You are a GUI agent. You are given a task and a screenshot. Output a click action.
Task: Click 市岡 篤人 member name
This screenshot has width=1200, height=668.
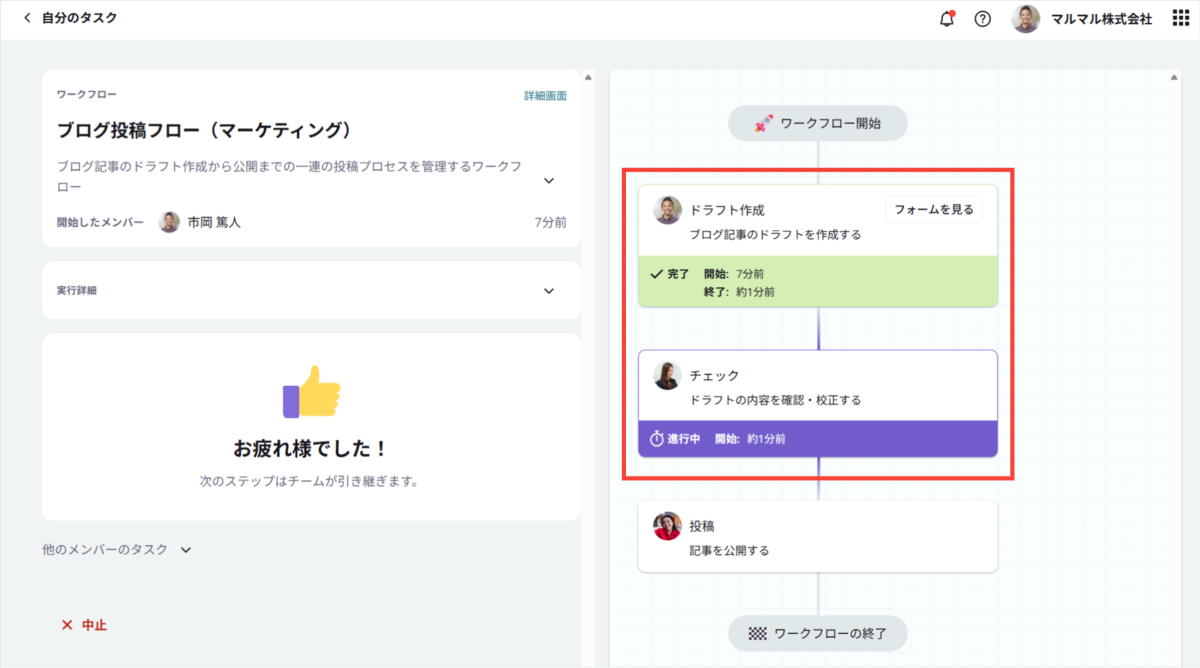pyautogui.click(x=214, y=223)
